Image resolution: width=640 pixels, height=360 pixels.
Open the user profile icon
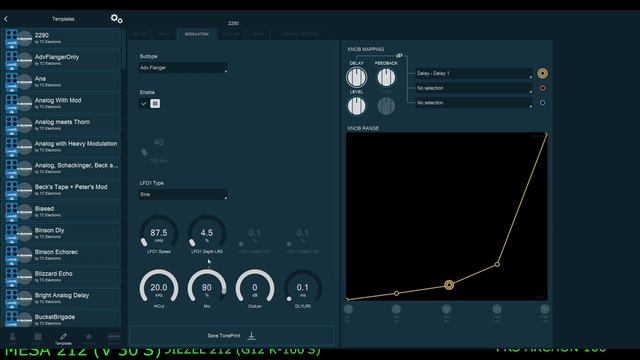pyautogui.click(x=13, y=337)
